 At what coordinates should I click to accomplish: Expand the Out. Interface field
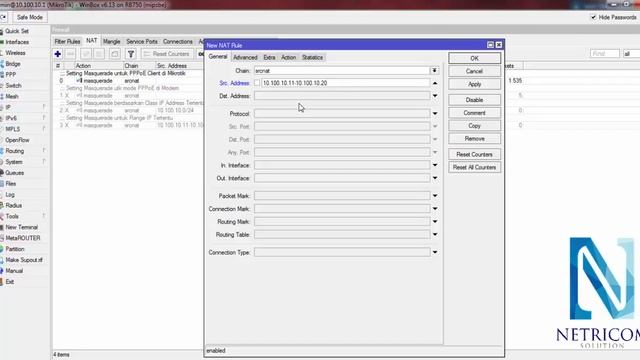click(x=435, y=178)
